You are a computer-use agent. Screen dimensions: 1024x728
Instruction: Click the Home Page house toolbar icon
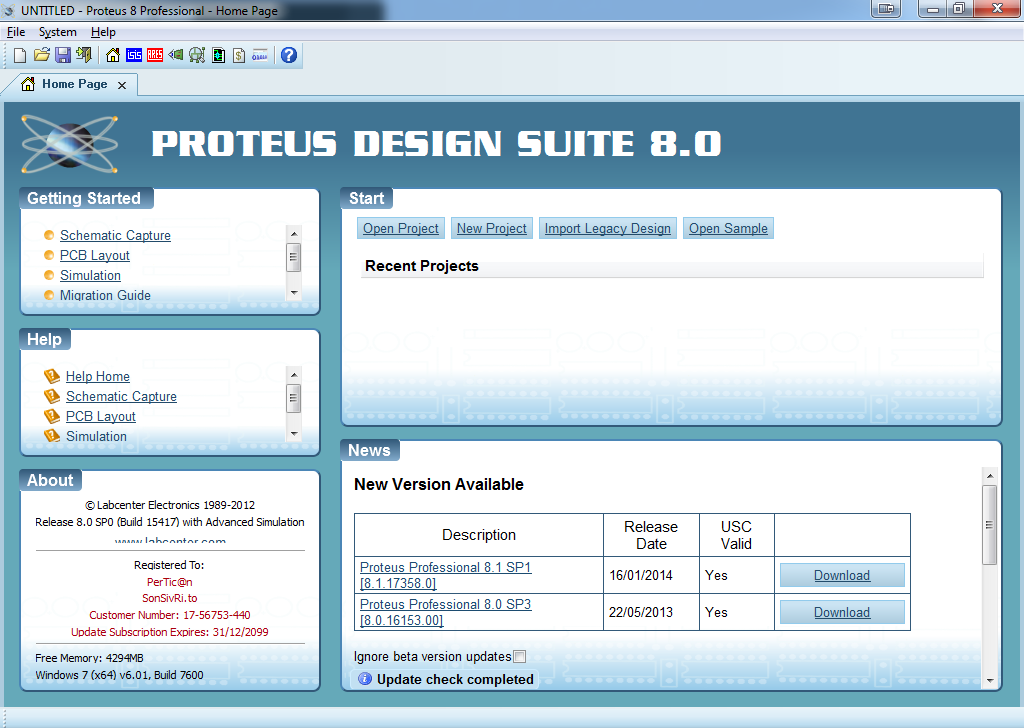(113, 55)
